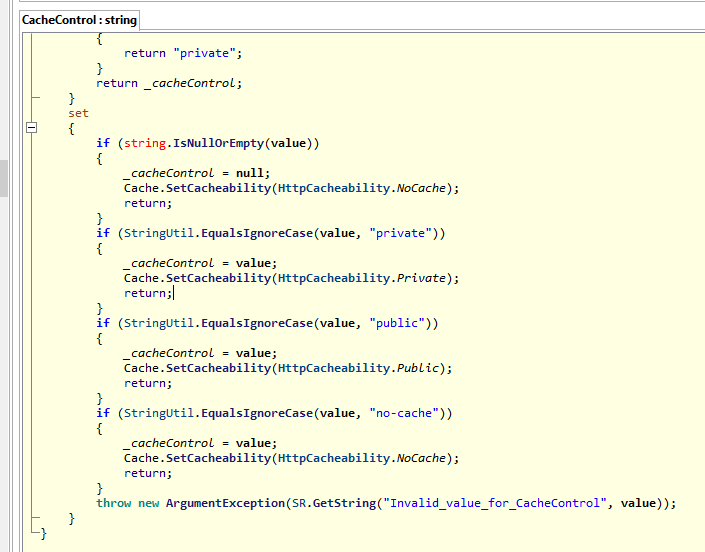Viewport: 705px width, 552px height.
Task: Select the "CacheControl : string" tab
Action: (80, 20)
